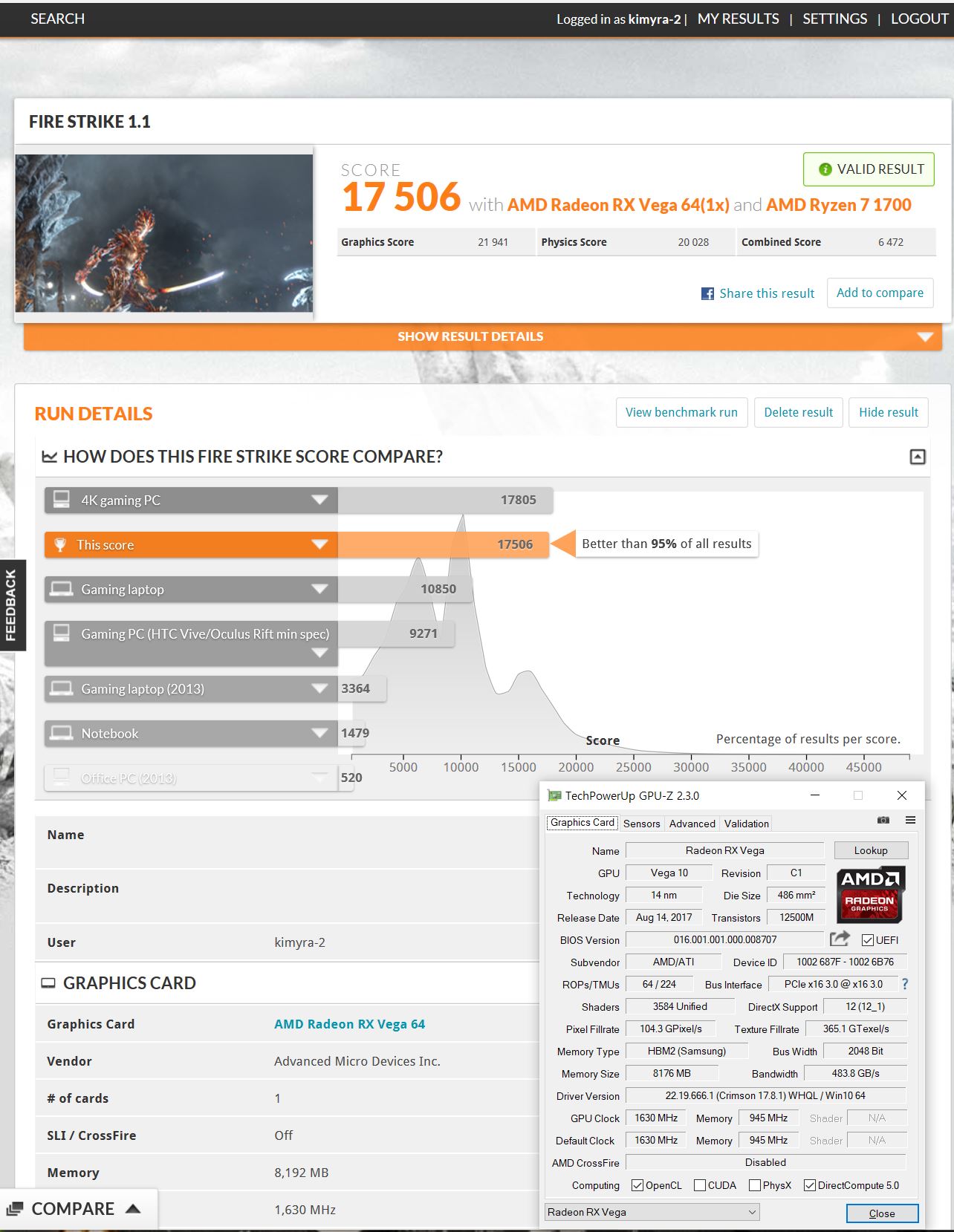Switch to the Sensors tab
The image size is (954, 1232).
(641, 823)
